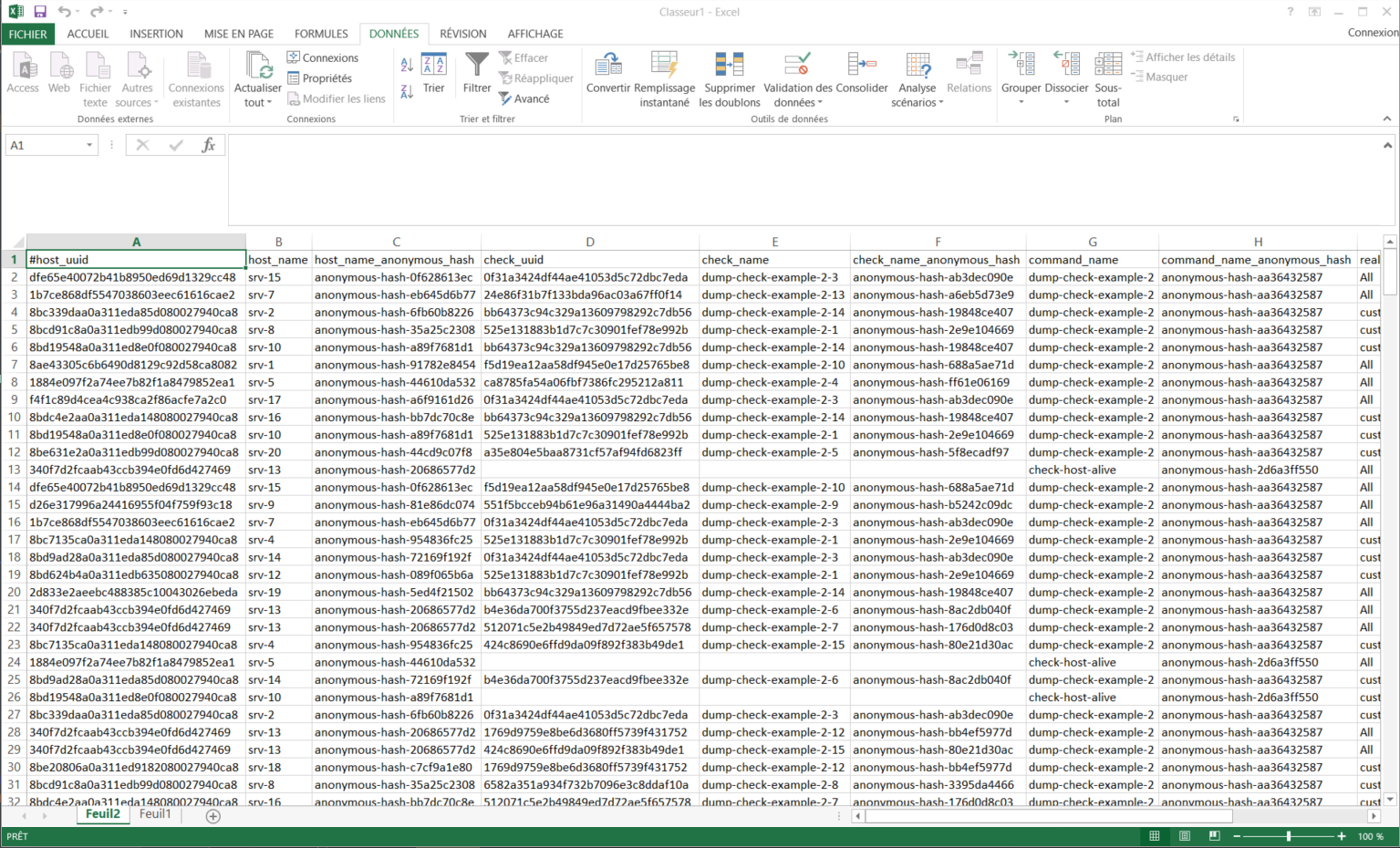The height and width of the screenshot is (848, 1400).
Task: Open the Name Box dropdown arrow
Action: point(89,145)
